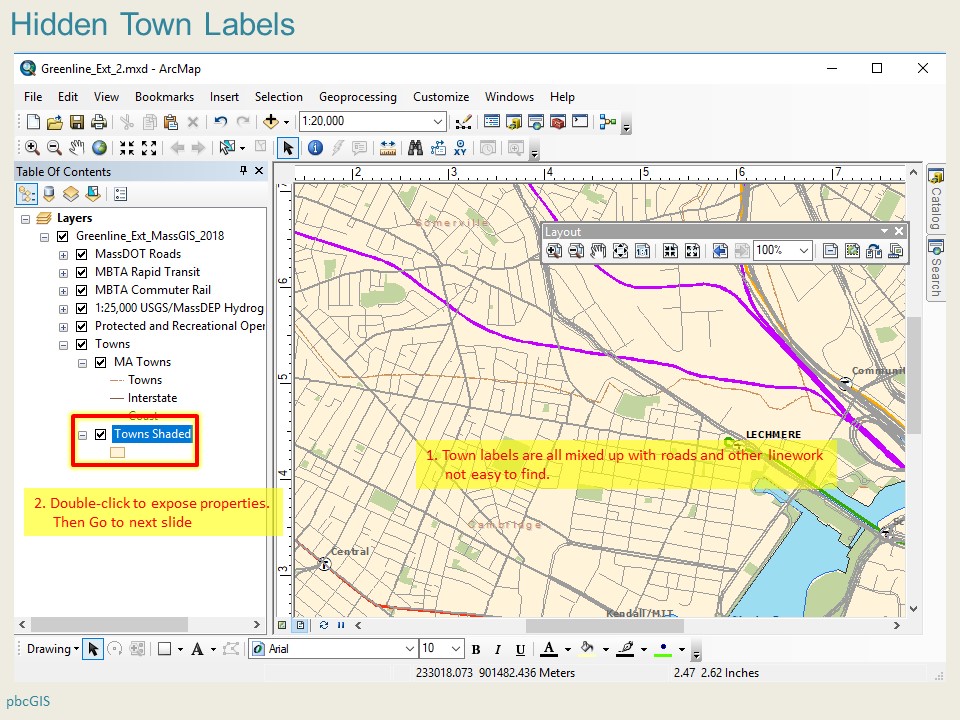Uncheck the MA Towns layer
The width and height of the screenshot is (960, 720).
coord(101,362)
